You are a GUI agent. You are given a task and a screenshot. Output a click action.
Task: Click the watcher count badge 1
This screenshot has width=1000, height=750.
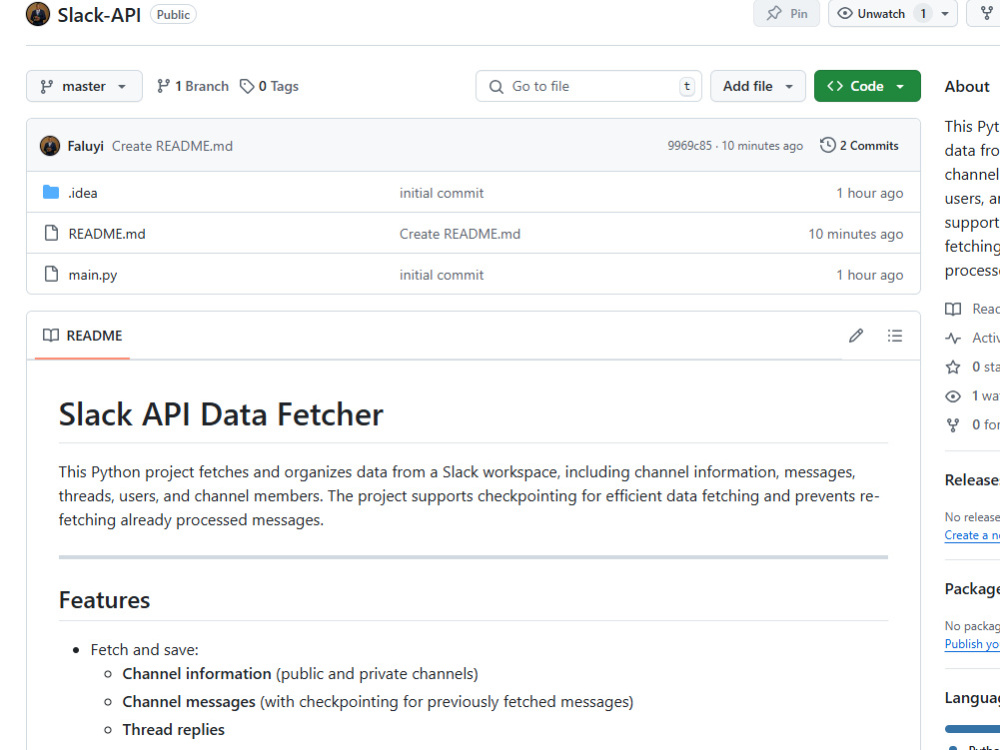click(x=922, y=13)
